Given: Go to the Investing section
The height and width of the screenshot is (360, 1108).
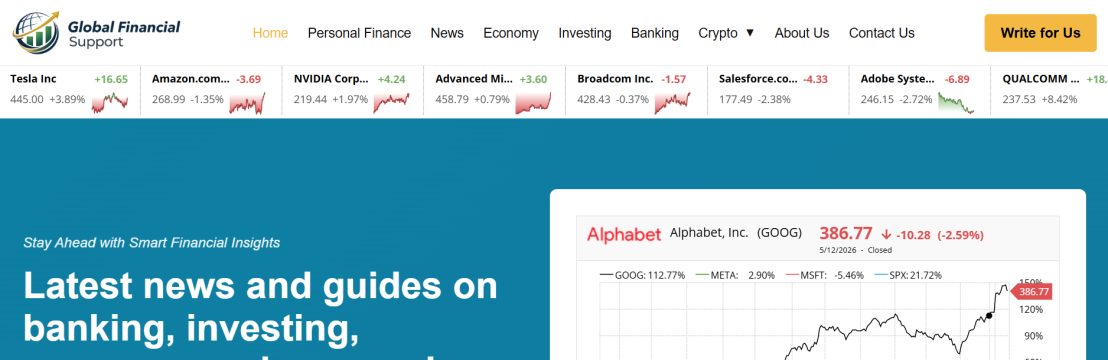Looking at the screenshot, I should 584,33.
